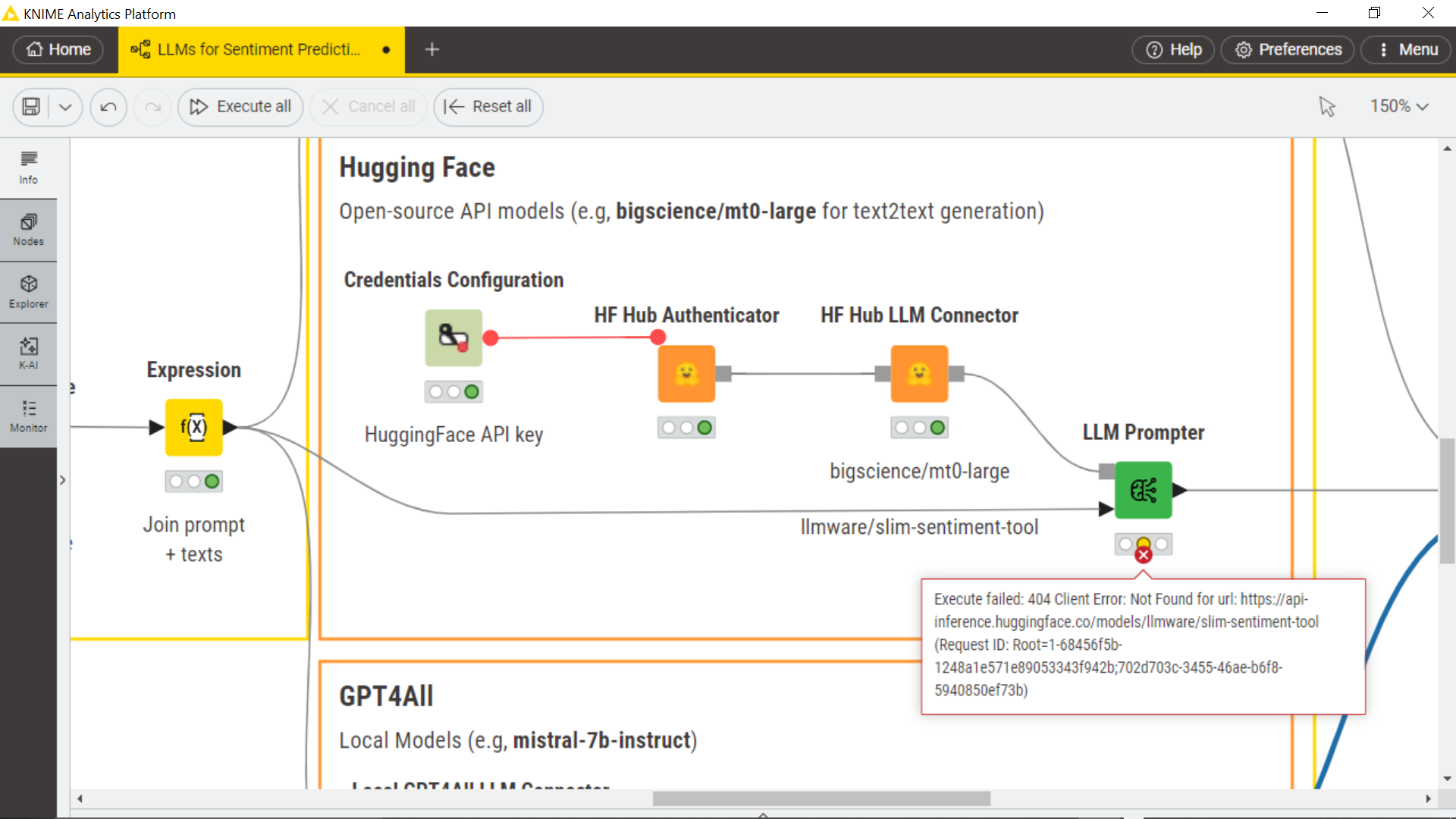Click HF Hub Authenticator status traffic light
Viewport: 1456px width, 819px height.
(686, 428)
